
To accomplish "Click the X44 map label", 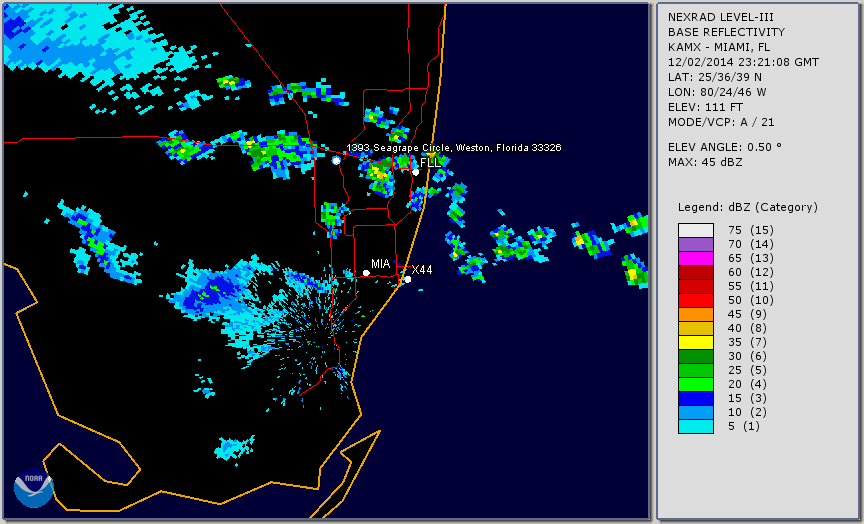I will 422,269.
